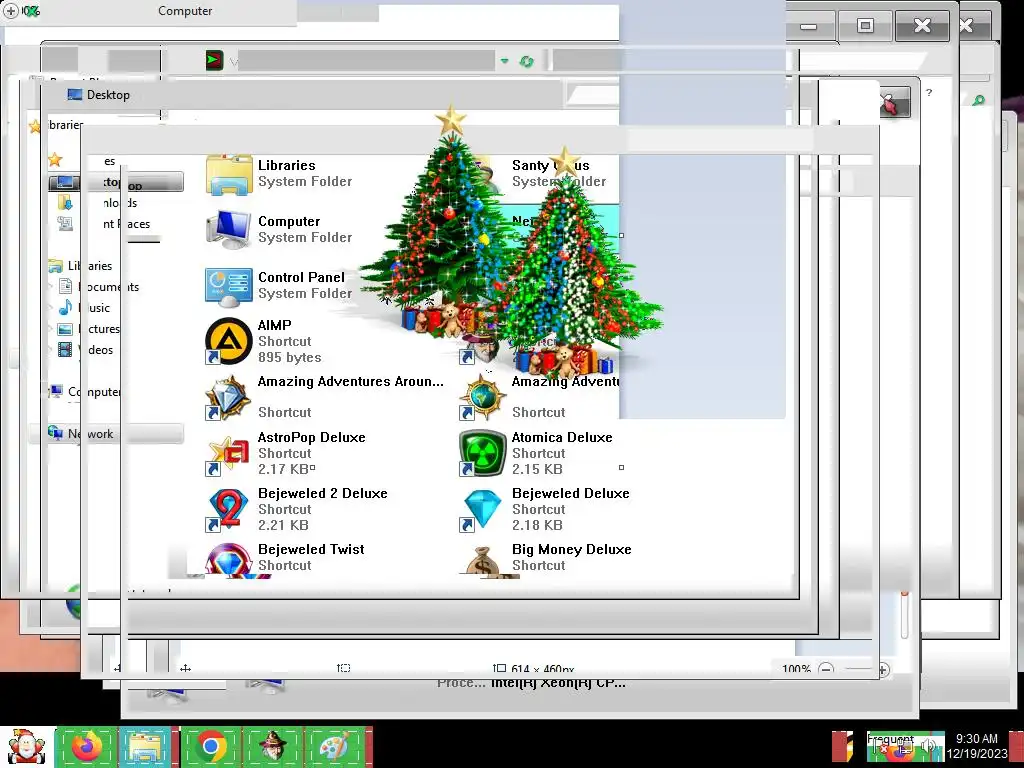Click the vertical scrollbar at right edge
This screenshot has height=768, width=1024.
click(904, 614)
